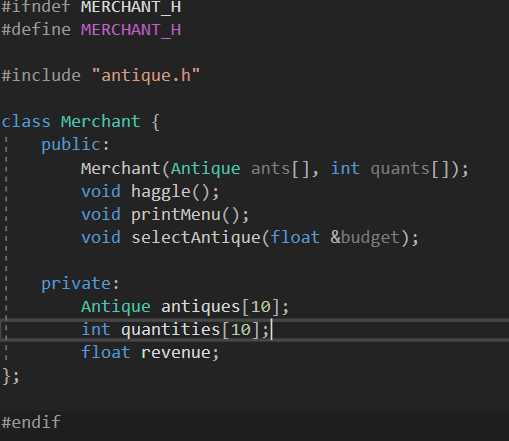Viewport: 509px width, 441px height.
Task: Click the 'quantities' member name
Action: (x=171, y=330)
